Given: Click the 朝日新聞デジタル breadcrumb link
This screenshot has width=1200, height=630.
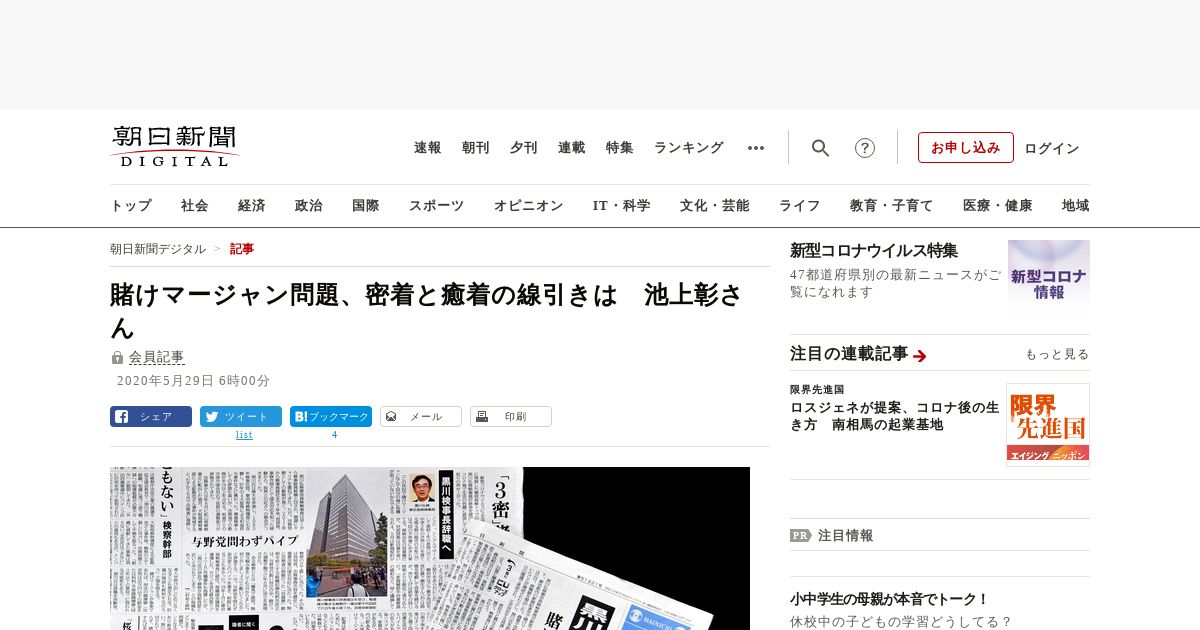Looking at the screenshot, I should click(158, 249).
